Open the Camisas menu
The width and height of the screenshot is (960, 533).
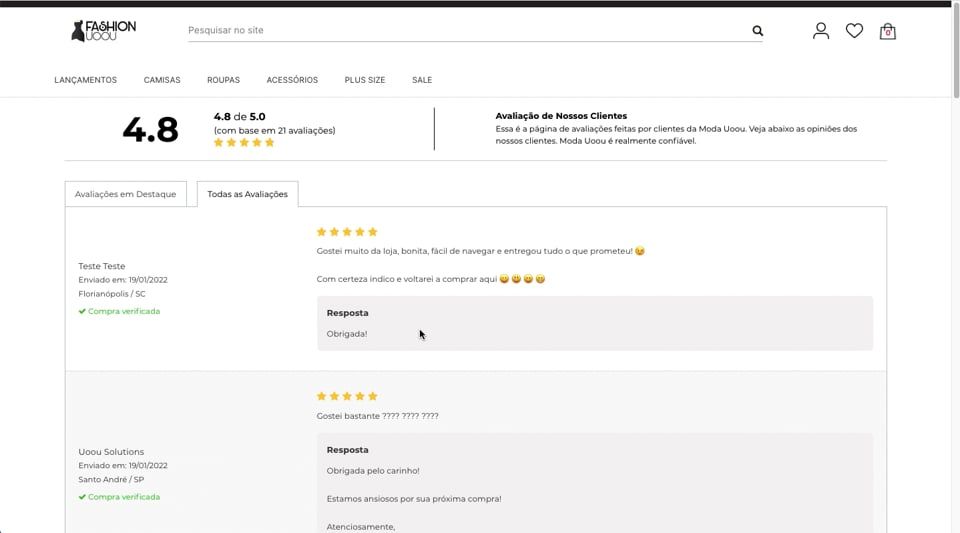162,80
